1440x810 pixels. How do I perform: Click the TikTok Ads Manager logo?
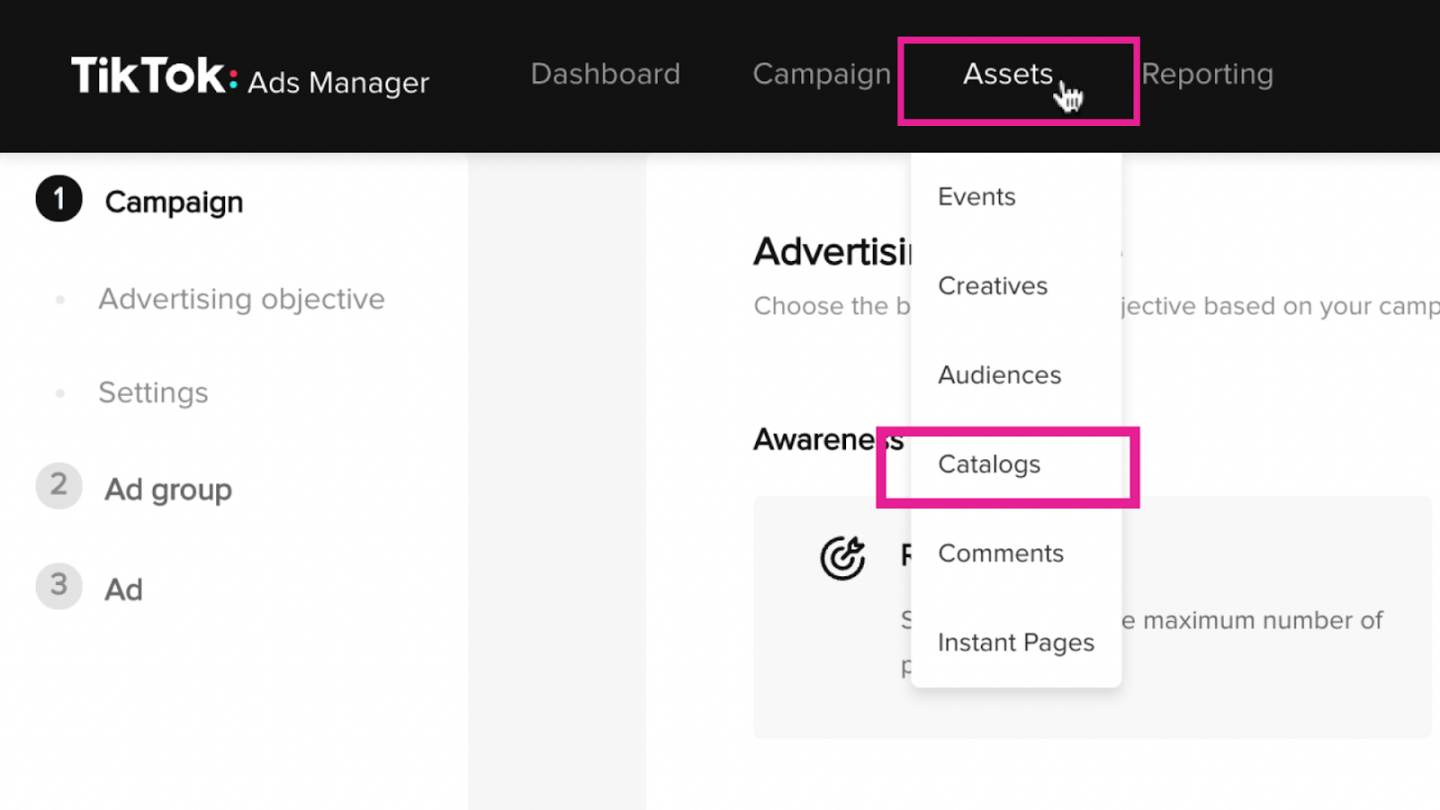click(x=249, y=77)
